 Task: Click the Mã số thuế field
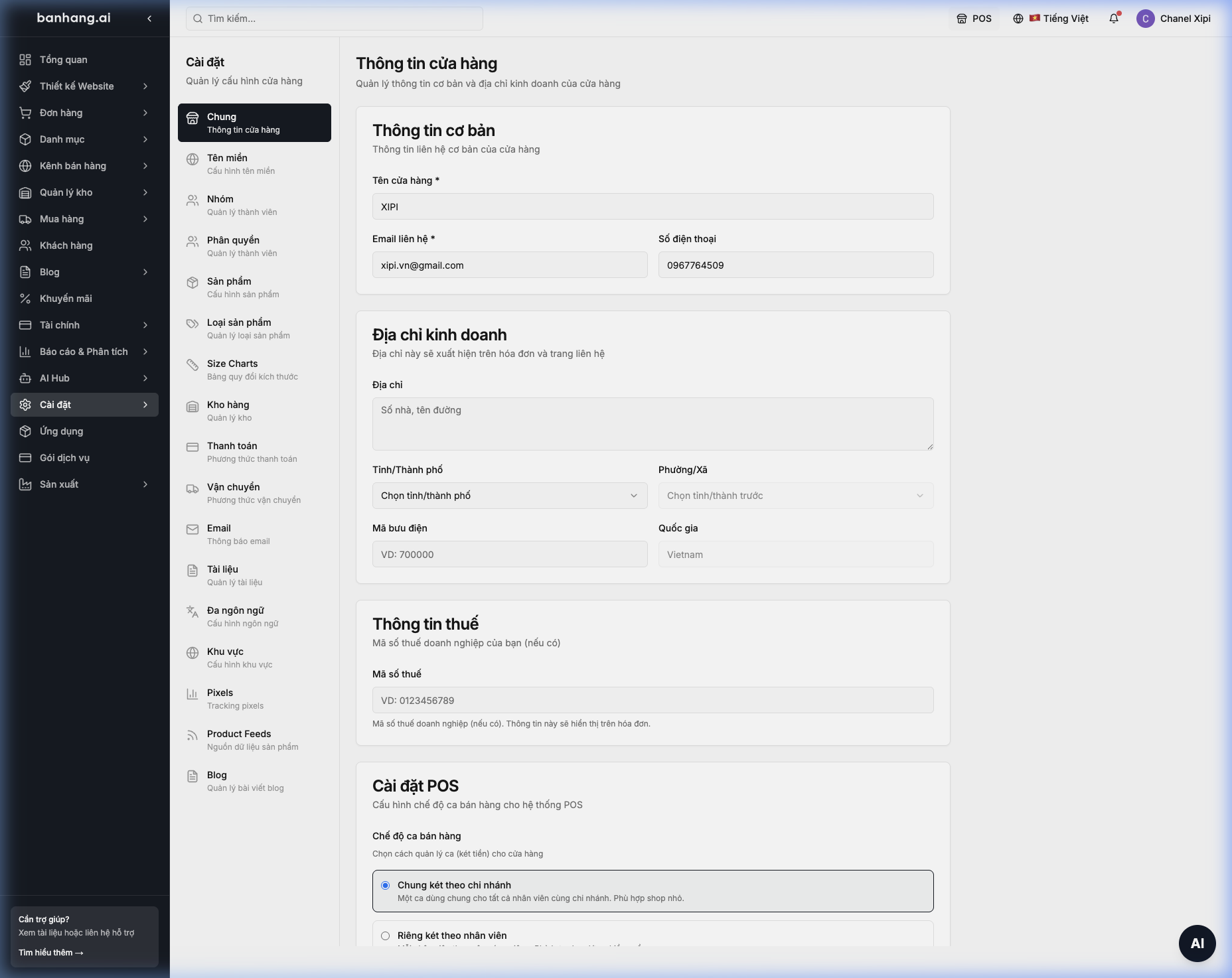click(x=653, y=700)
